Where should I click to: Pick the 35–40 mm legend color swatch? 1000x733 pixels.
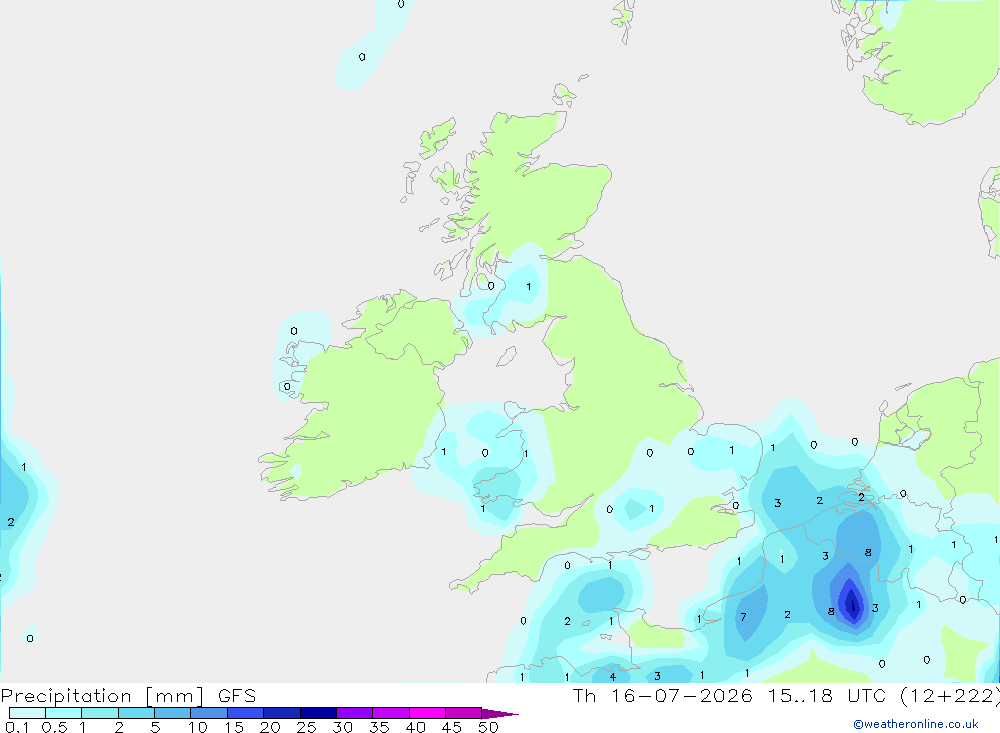click(390, 713)
